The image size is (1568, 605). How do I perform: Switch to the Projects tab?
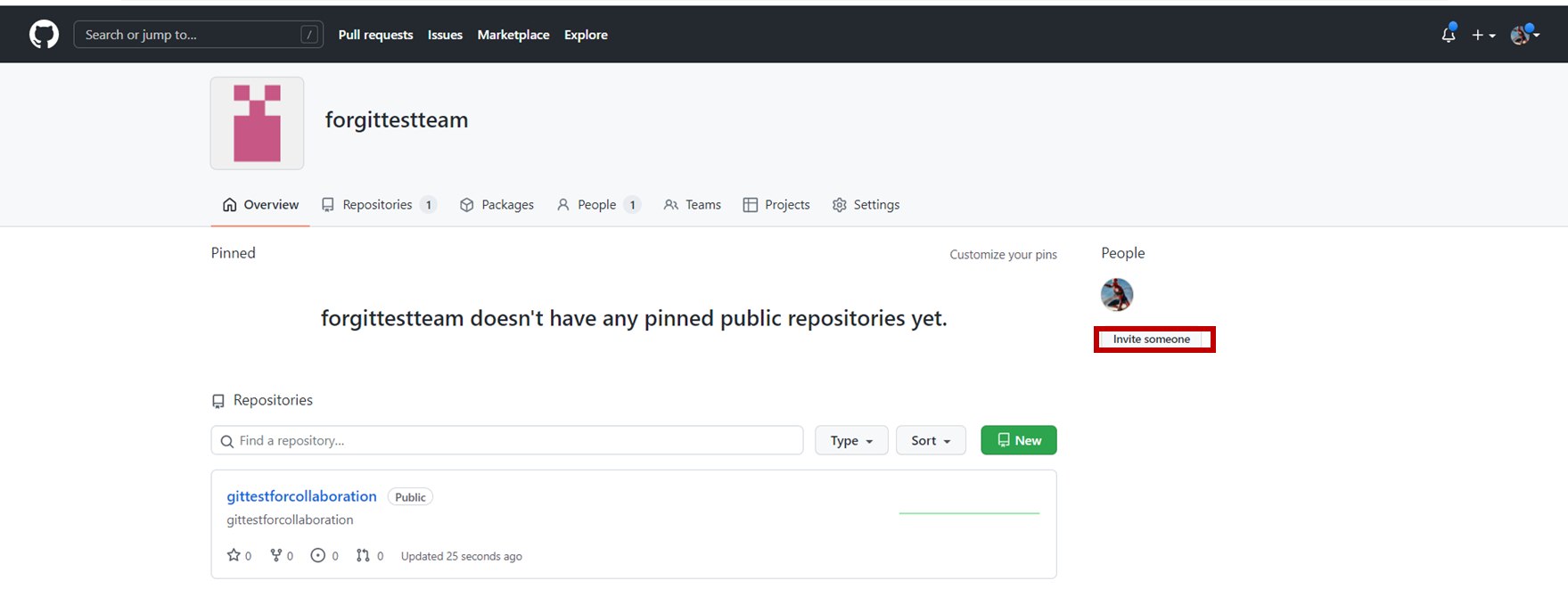coord(776,205)
